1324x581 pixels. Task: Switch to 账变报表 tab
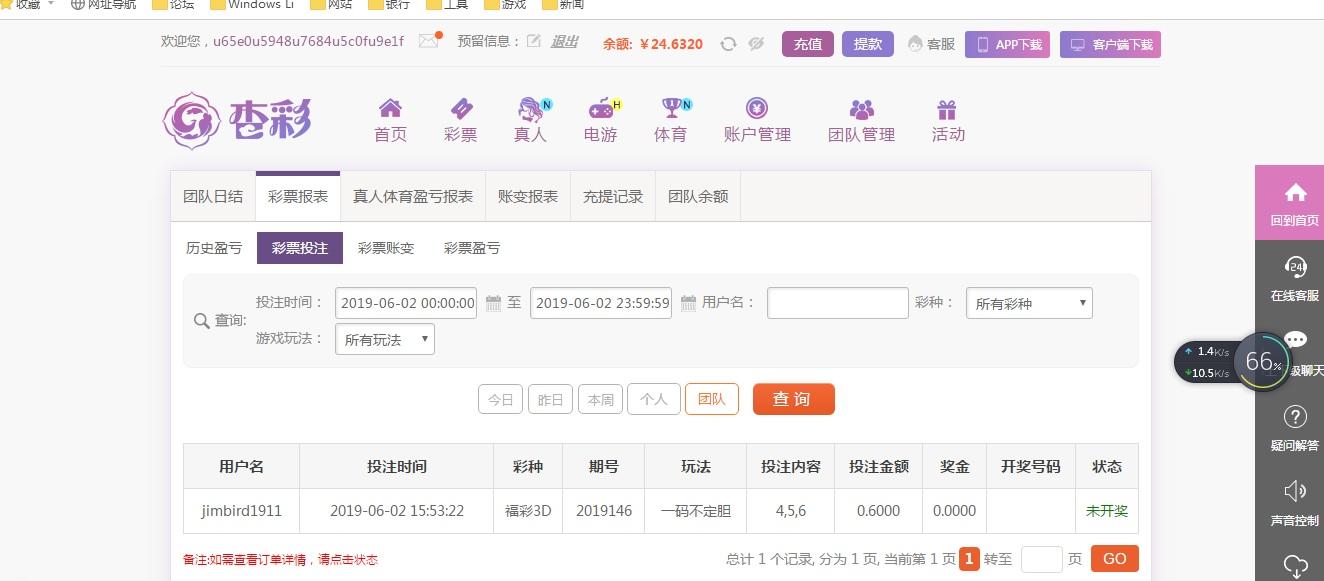click(x=528, y=196)
